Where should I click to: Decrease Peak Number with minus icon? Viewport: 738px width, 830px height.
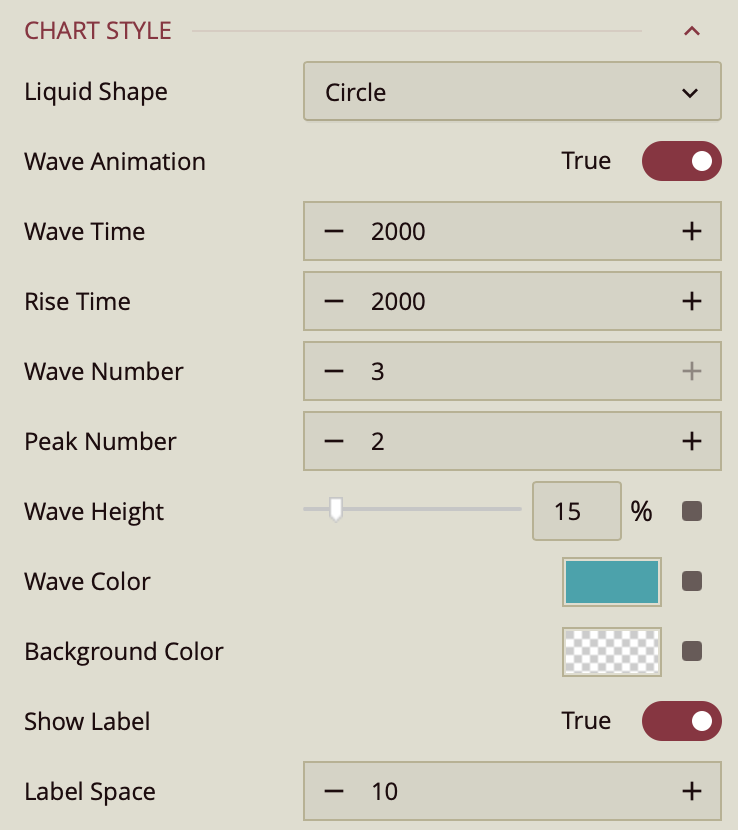334,442
